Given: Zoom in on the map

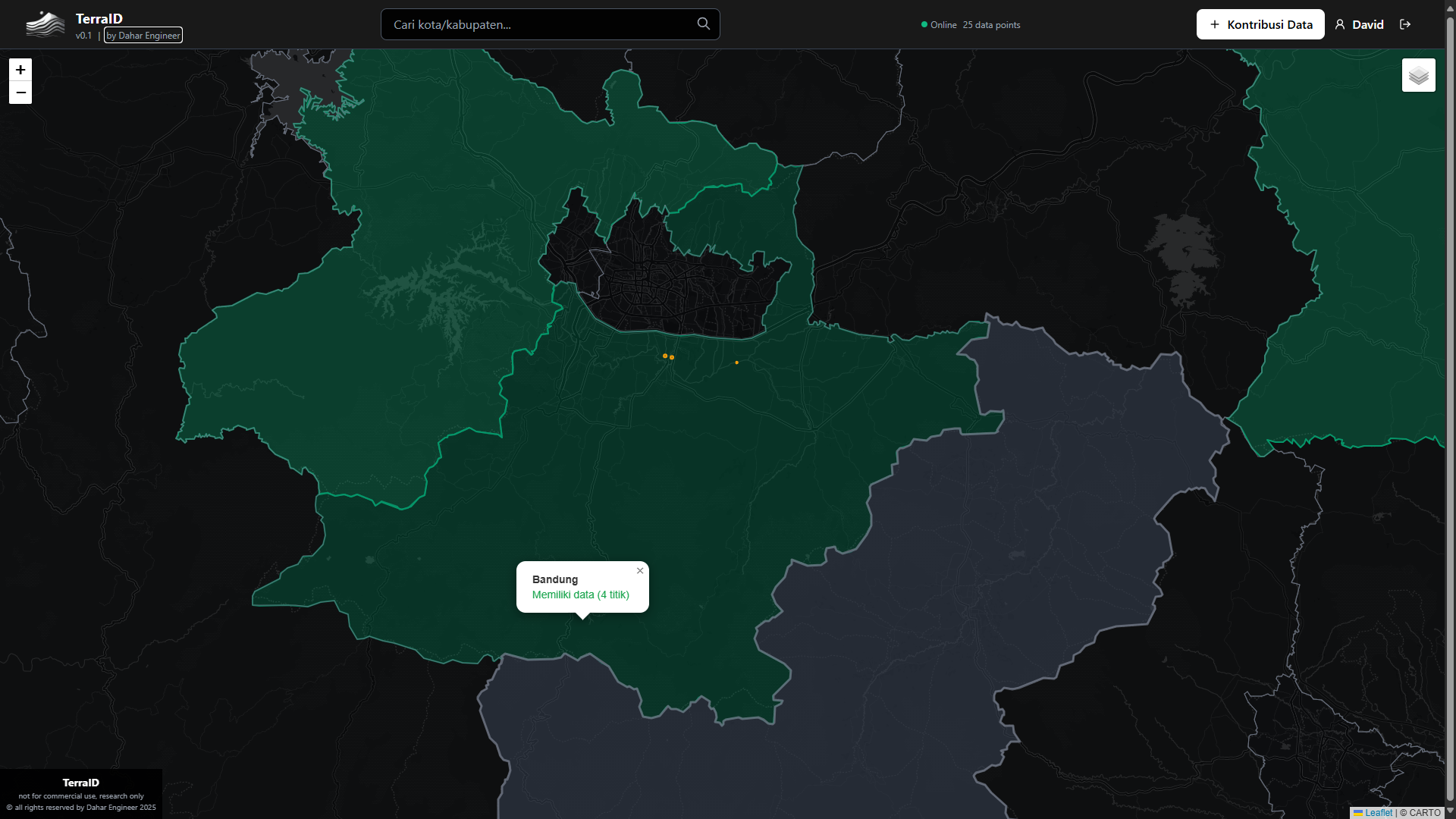Looking at the screenshot, I should pos(20,70).
